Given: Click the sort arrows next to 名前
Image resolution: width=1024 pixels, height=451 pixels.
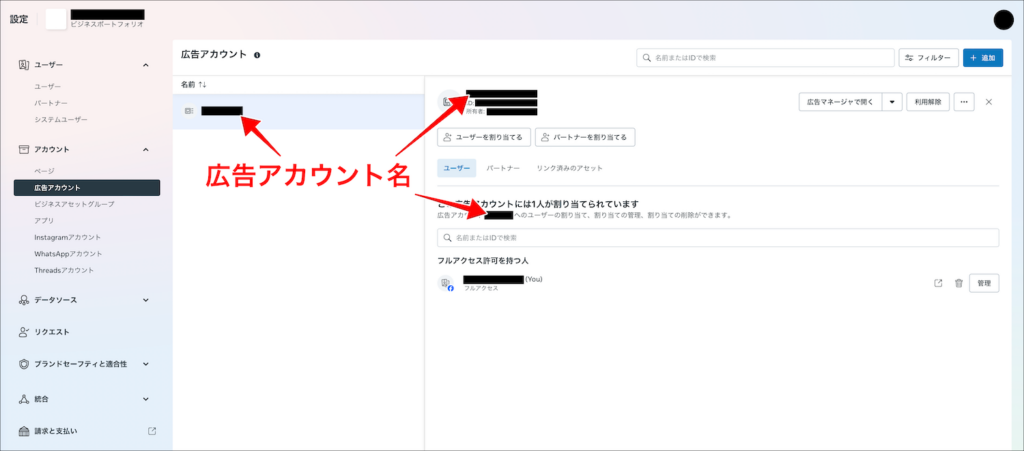Looking at the screenshot, I should point(202,85).
